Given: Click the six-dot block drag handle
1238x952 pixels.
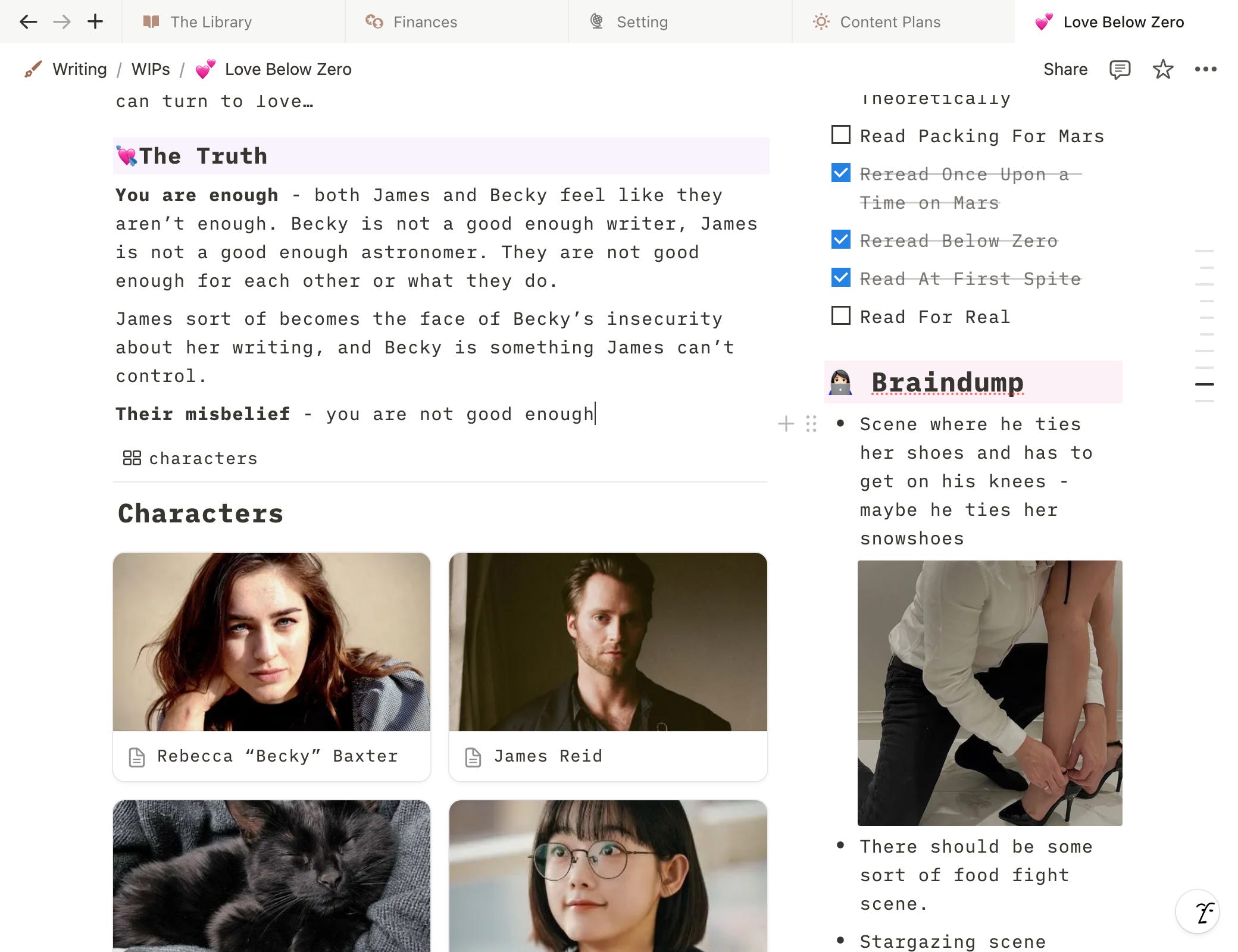Looking at the screenshot, I should click(811, 424).
